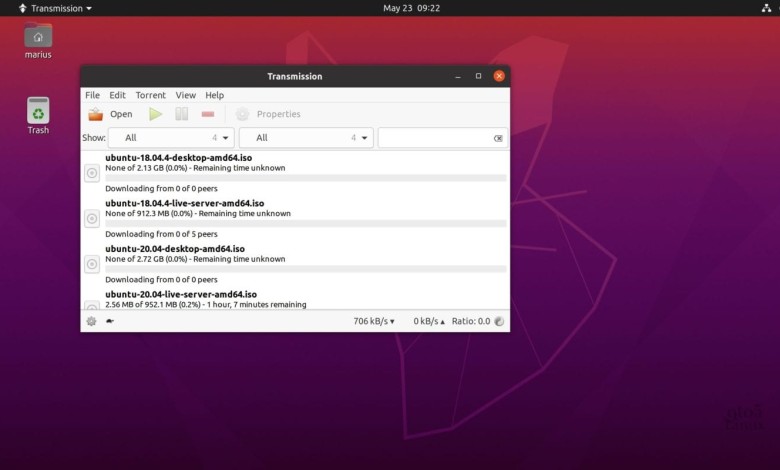
Task: Click pause button for ubuntu-18.04.4-desktop-amd64.iso
Action: tap(92, 173)
